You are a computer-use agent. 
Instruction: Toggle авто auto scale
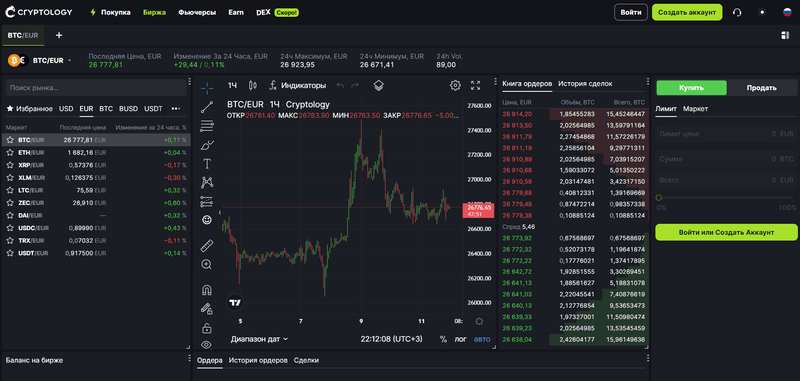482,339
